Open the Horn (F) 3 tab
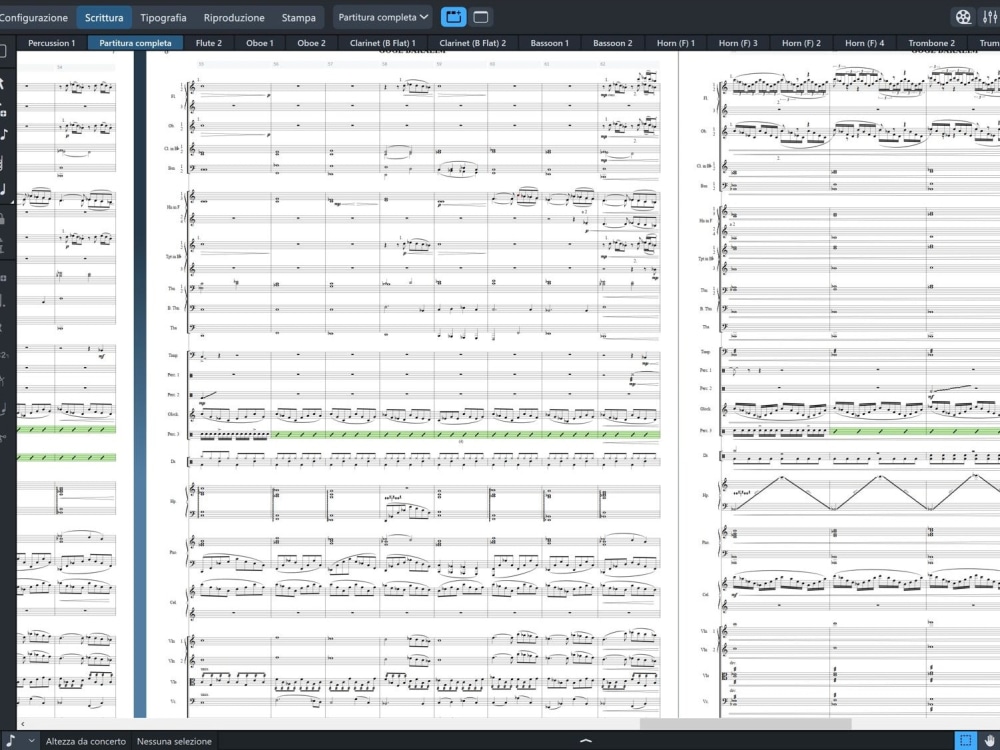The height and width of the screenshot is (750, 1000). pyautogui.click(x=738, y=43)
